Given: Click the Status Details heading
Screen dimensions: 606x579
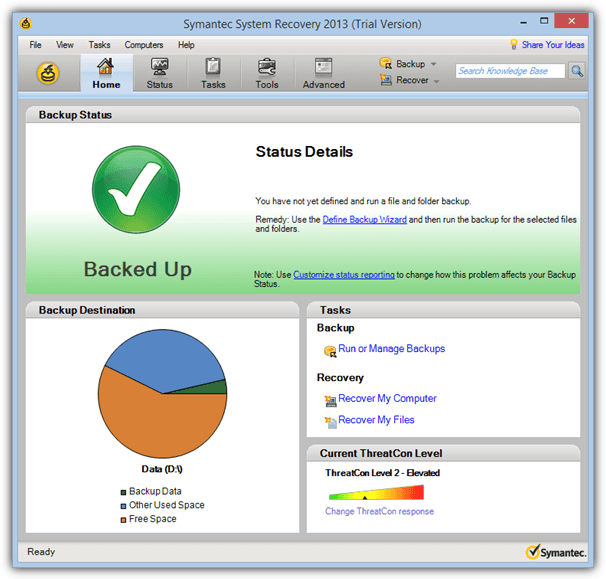Looking at the screenshot, I should tap(304, 152).
